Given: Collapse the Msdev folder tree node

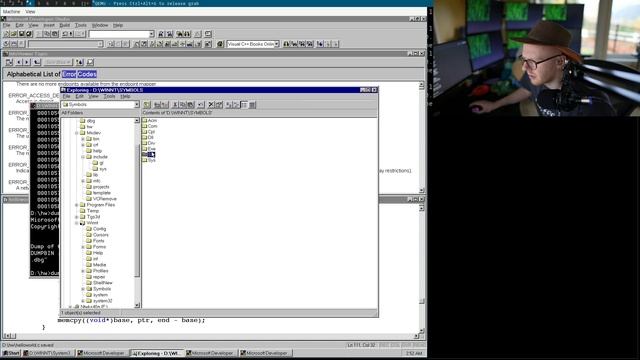Looking at the screenshot, I should pos(76,133).
